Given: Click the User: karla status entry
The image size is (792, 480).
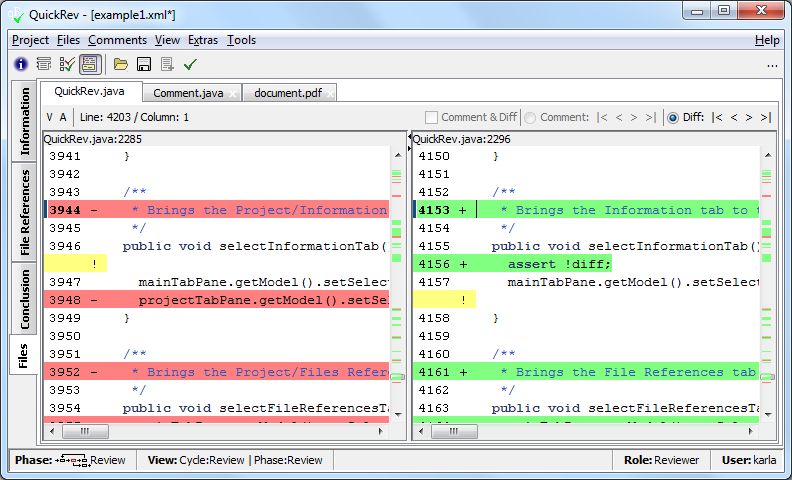Looking at the screenshot, I should [749, 460].
